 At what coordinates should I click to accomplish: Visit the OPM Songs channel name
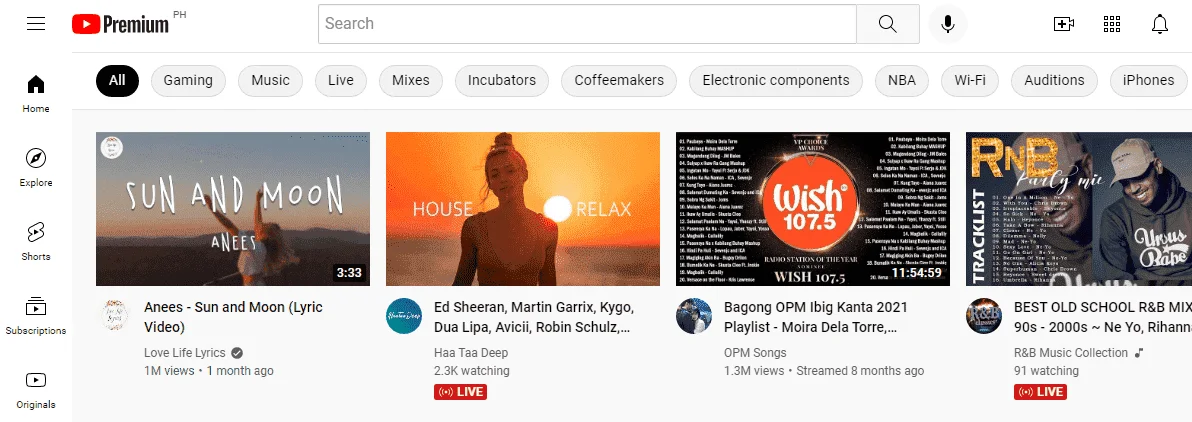pos(755,353)
